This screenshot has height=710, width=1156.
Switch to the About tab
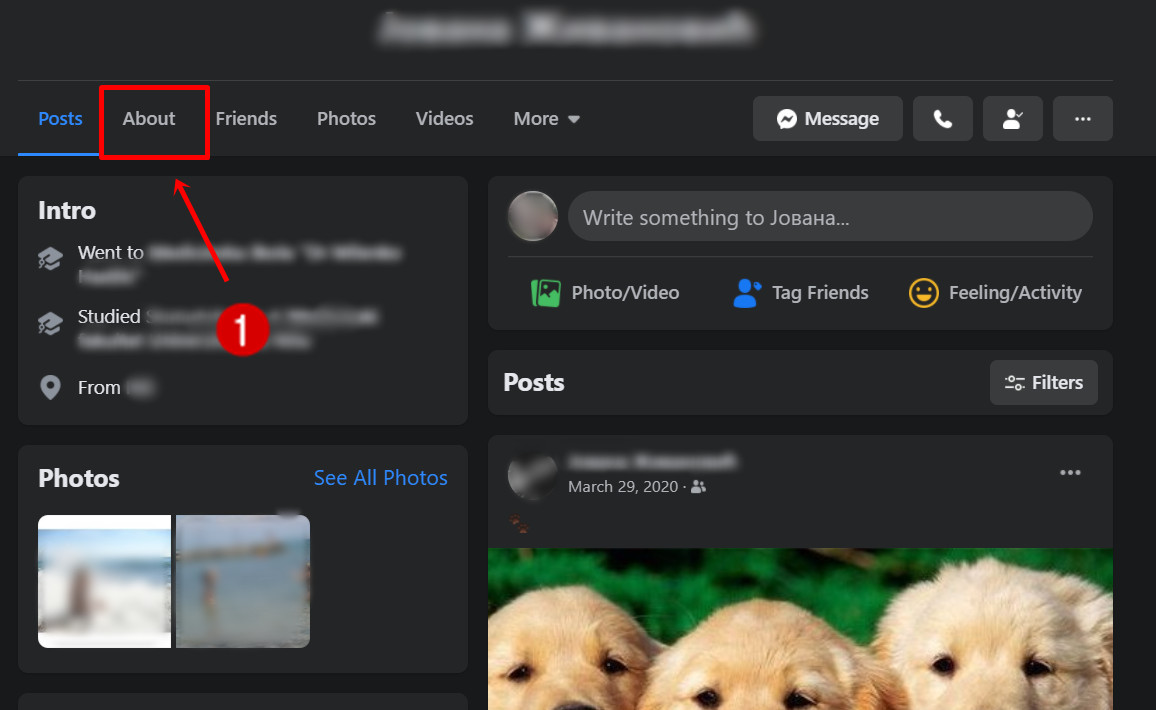149,119
